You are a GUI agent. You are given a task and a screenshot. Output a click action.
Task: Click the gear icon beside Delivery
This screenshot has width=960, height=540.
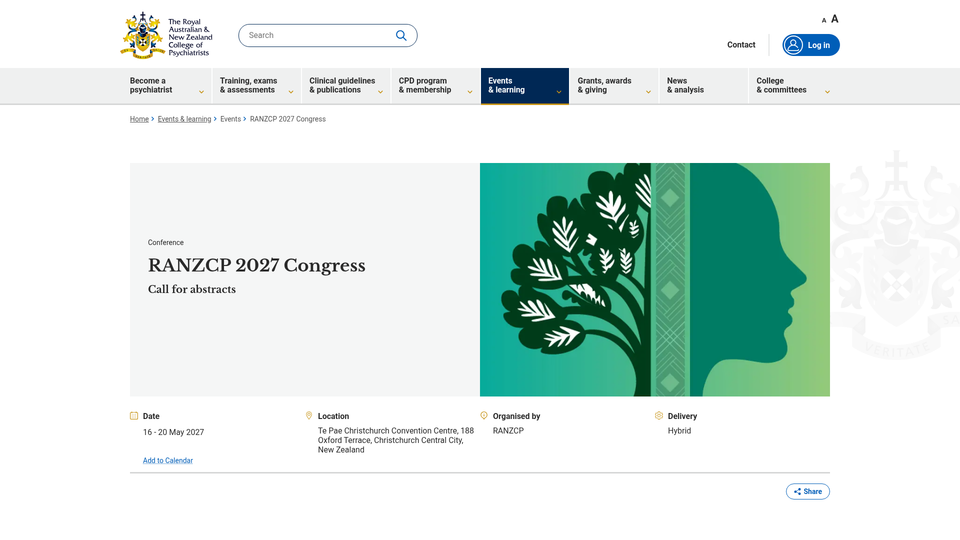point(659,416)
